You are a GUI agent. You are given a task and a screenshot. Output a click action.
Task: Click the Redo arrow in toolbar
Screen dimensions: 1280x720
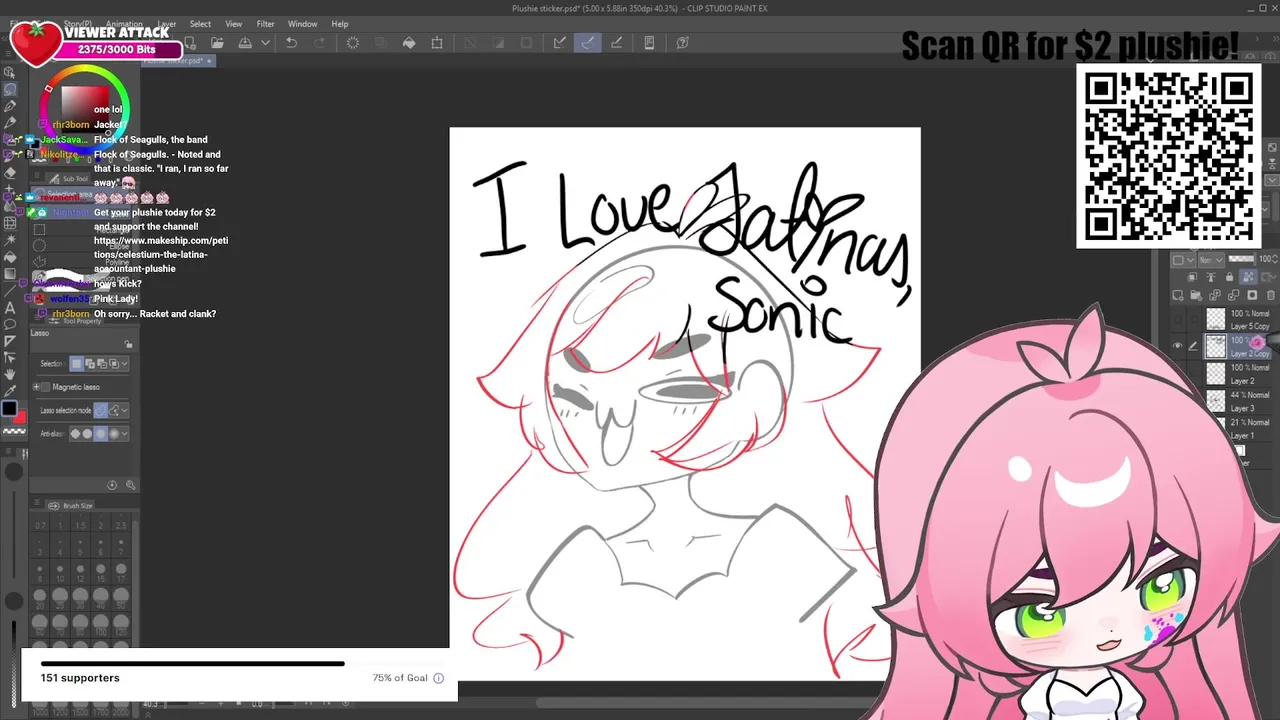[319, 42]
